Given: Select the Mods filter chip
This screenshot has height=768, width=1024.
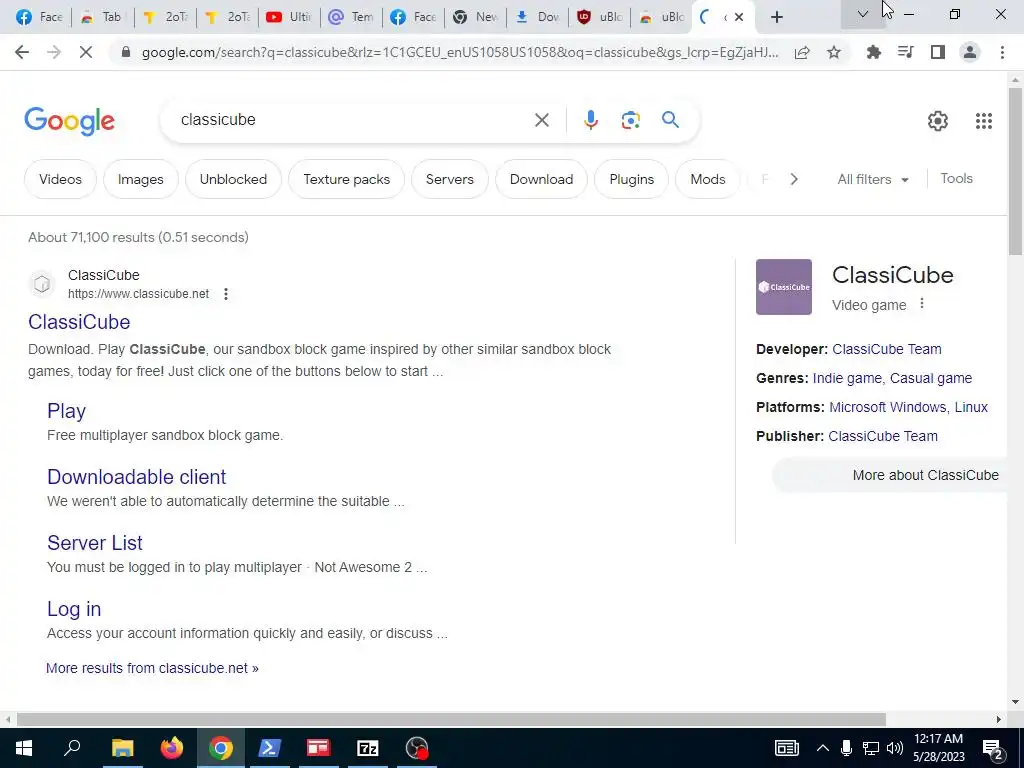Looking at the screenshot, I should 708,179.
